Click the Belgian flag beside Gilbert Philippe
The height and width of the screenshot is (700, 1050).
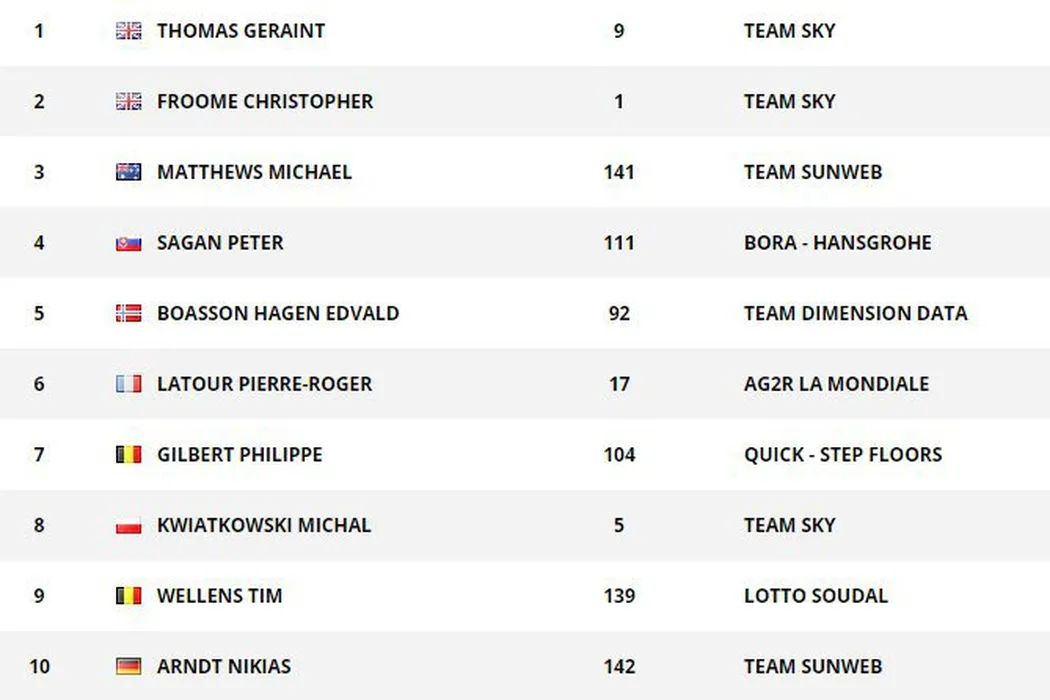coord(128,455)
